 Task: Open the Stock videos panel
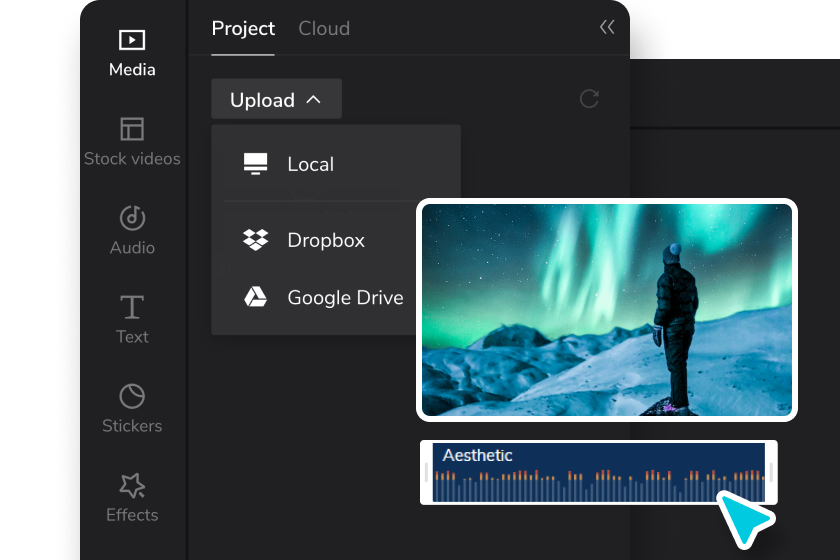tap(132, 143)
